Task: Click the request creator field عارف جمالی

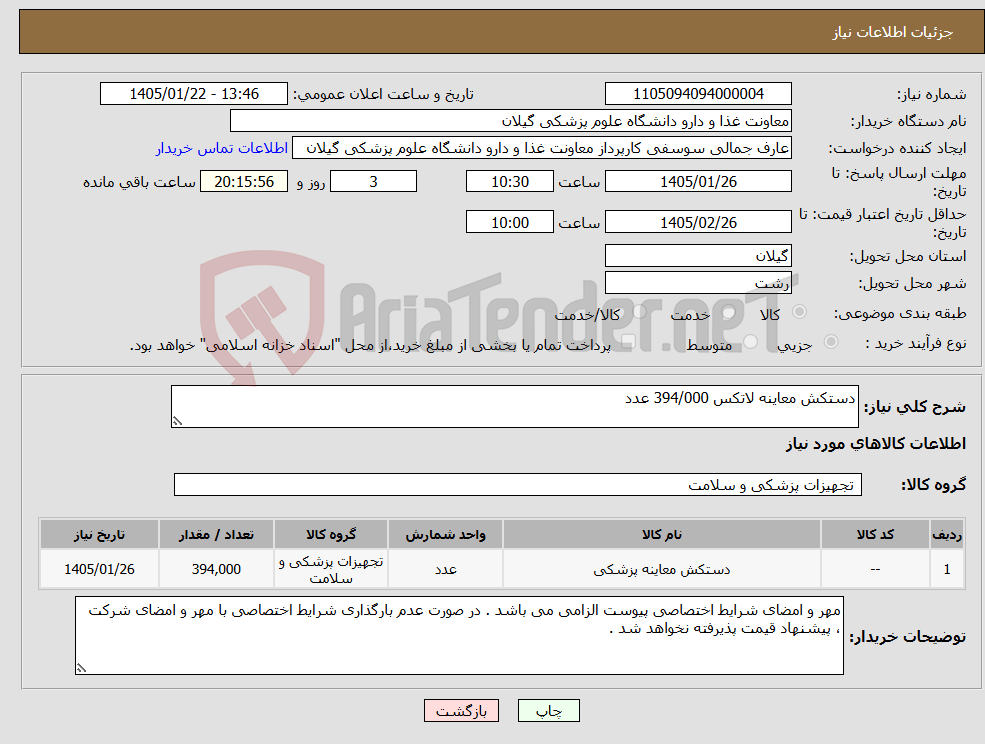Action: coord(541,148)
